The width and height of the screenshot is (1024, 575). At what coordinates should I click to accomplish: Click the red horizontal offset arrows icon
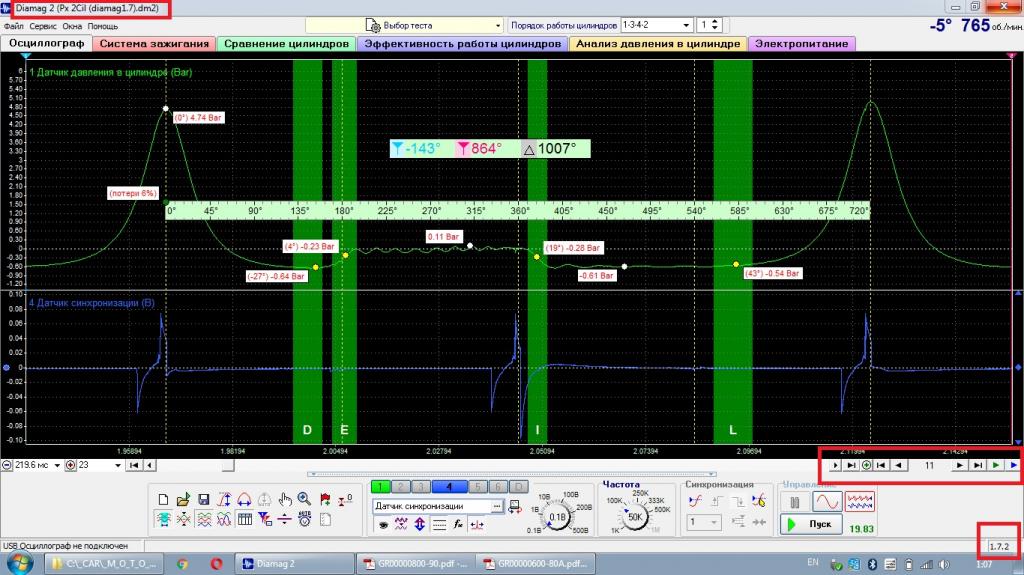(477, 524)
